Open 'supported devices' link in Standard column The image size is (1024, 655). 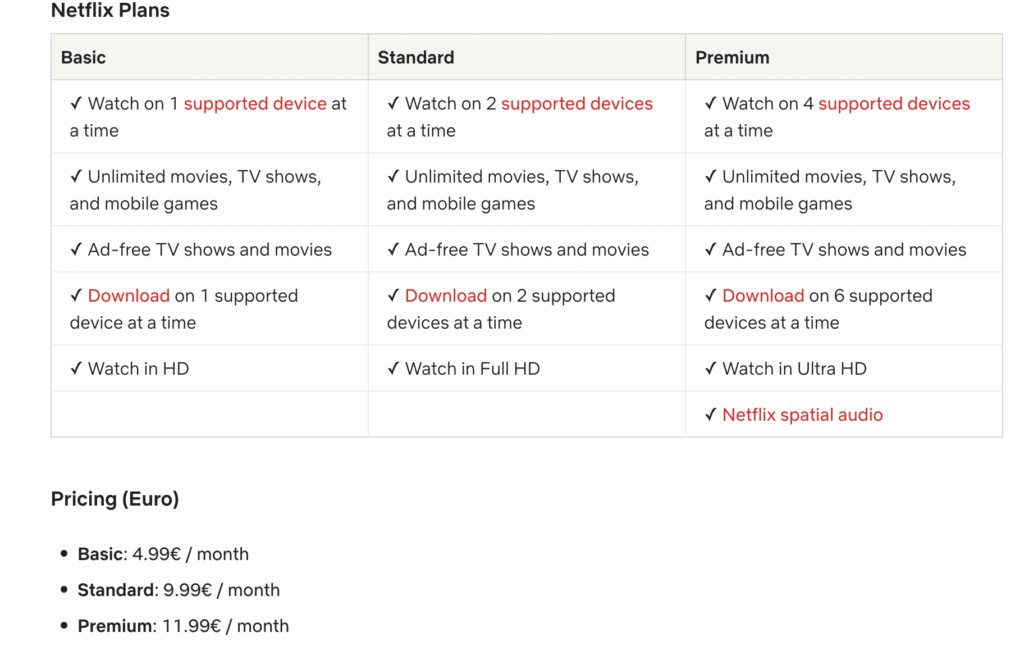577,104
